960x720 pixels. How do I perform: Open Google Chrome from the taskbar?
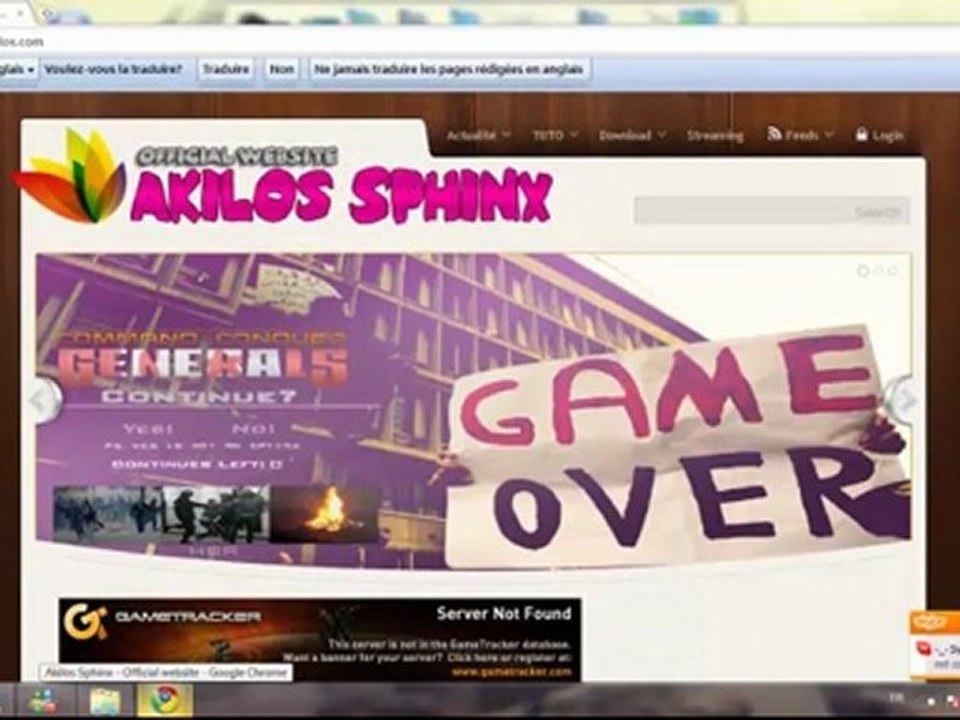coord(165,701)
